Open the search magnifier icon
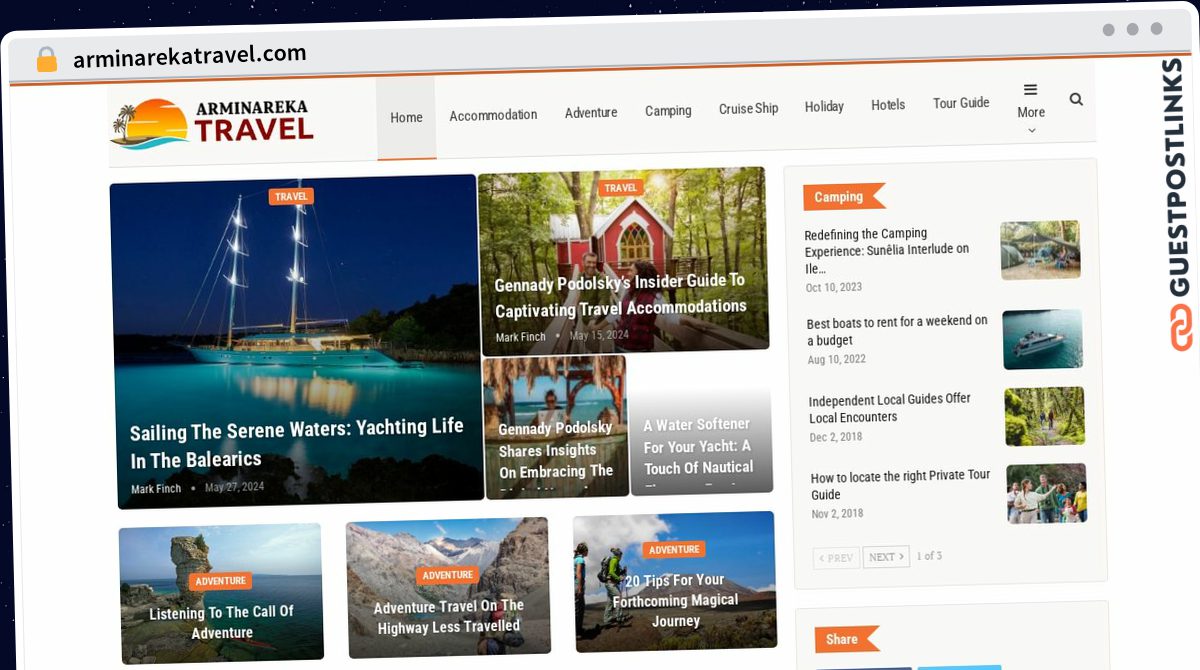The image size is (1200, 670). [x=1076, y=99]
